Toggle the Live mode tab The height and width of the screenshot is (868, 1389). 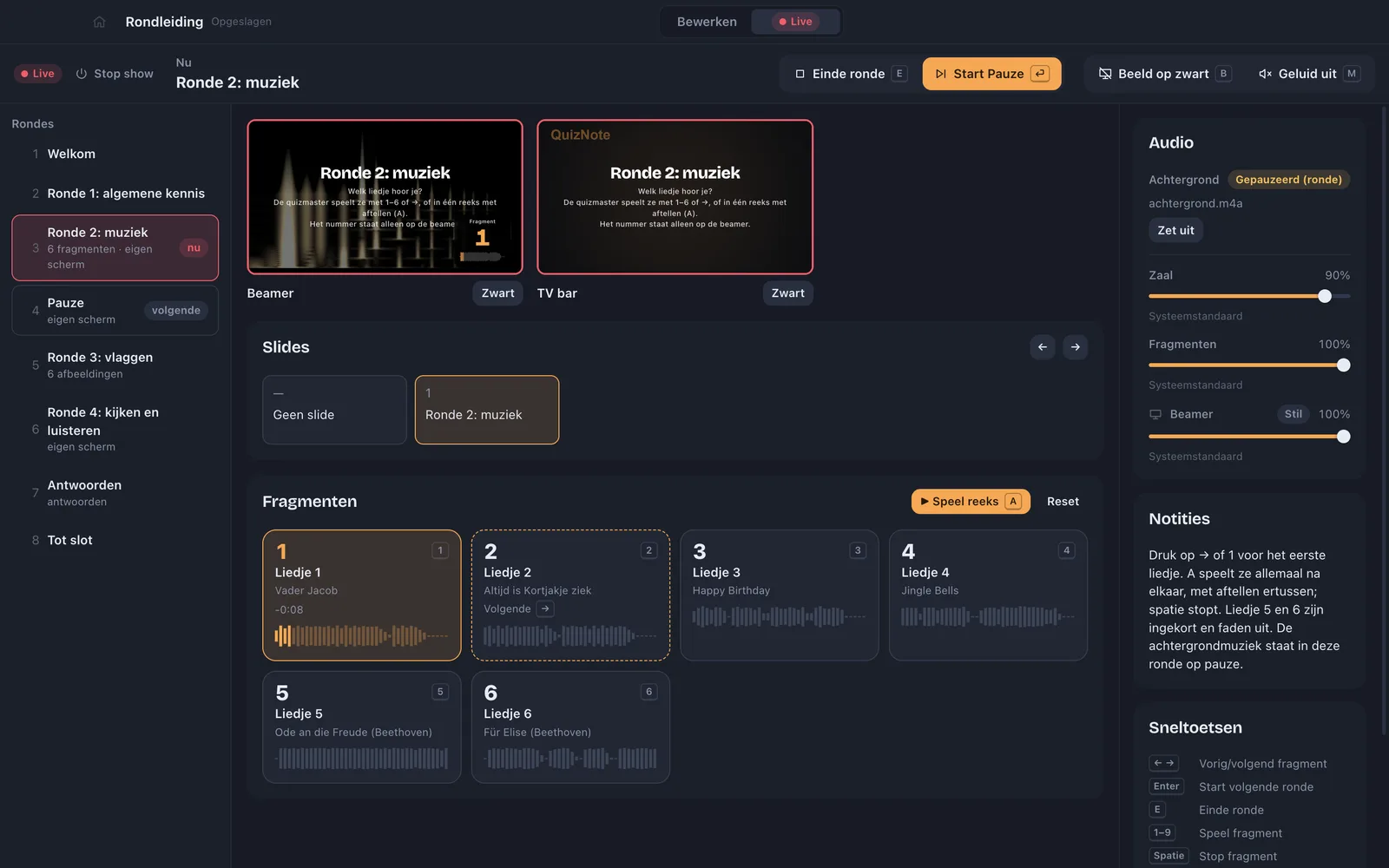coord(795,22)
